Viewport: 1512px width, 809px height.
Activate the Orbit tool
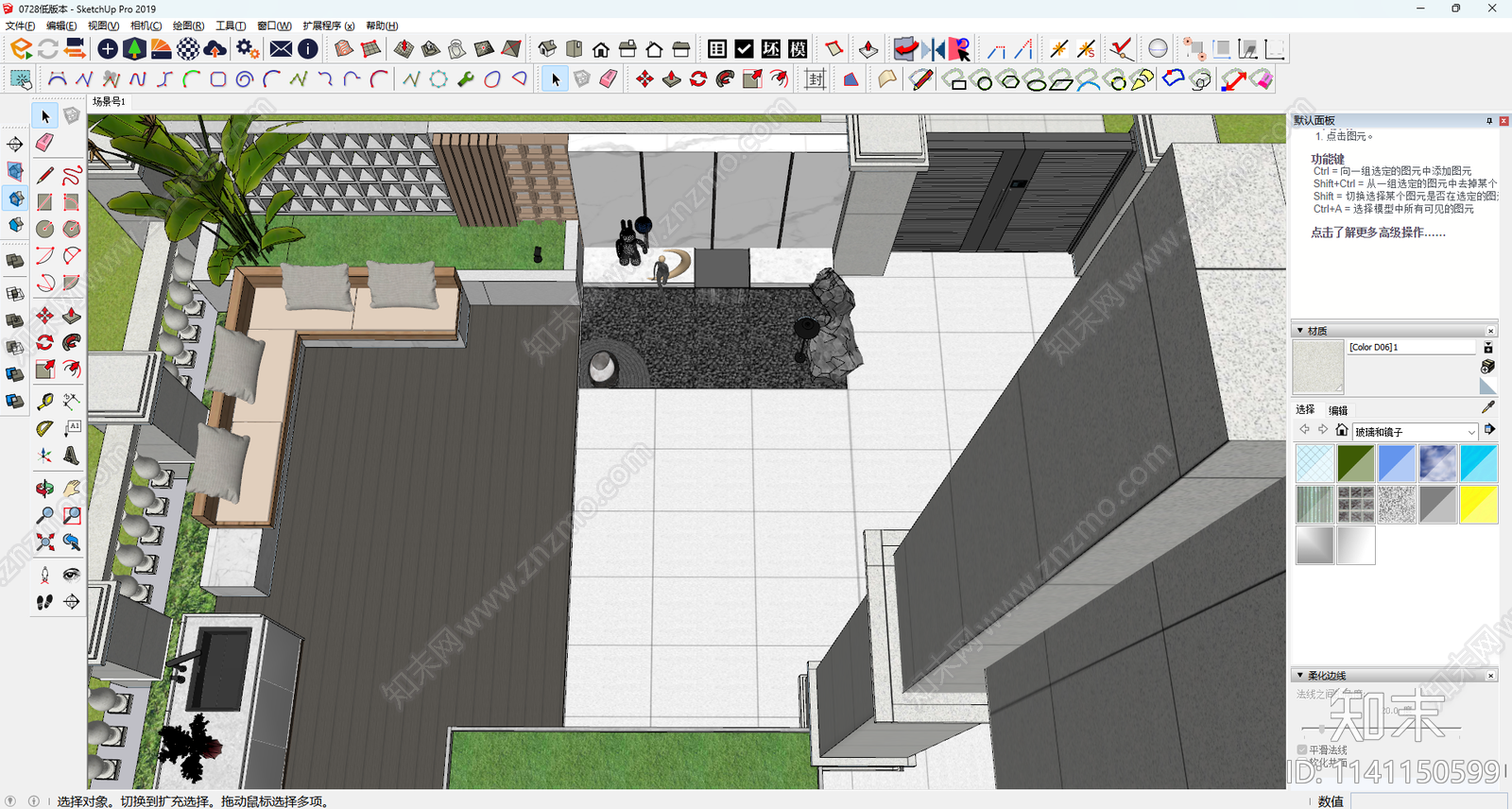(44, 489)
